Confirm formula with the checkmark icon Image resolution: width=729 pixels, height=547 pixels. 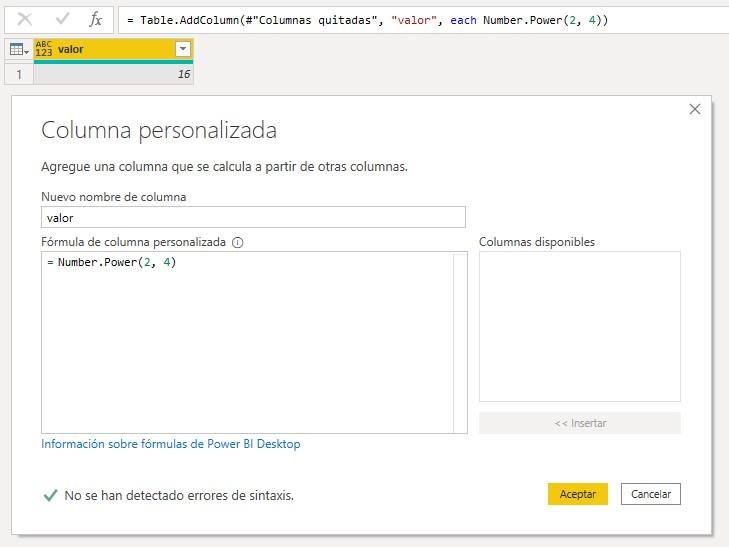click(62, 19)
